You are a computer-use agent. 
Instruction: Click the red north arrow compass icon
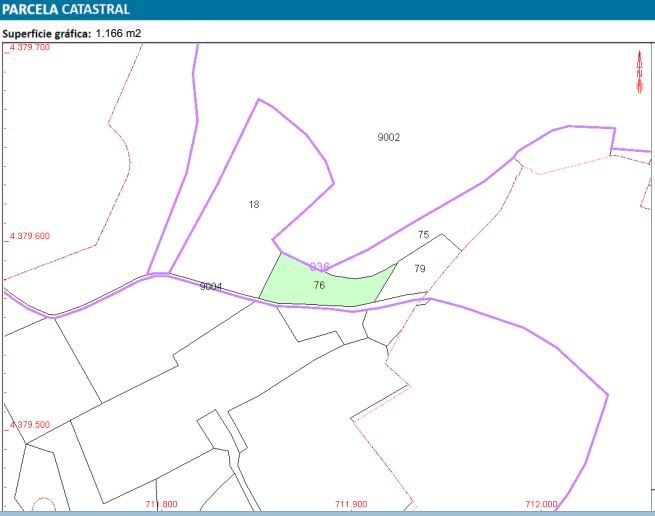639,71
